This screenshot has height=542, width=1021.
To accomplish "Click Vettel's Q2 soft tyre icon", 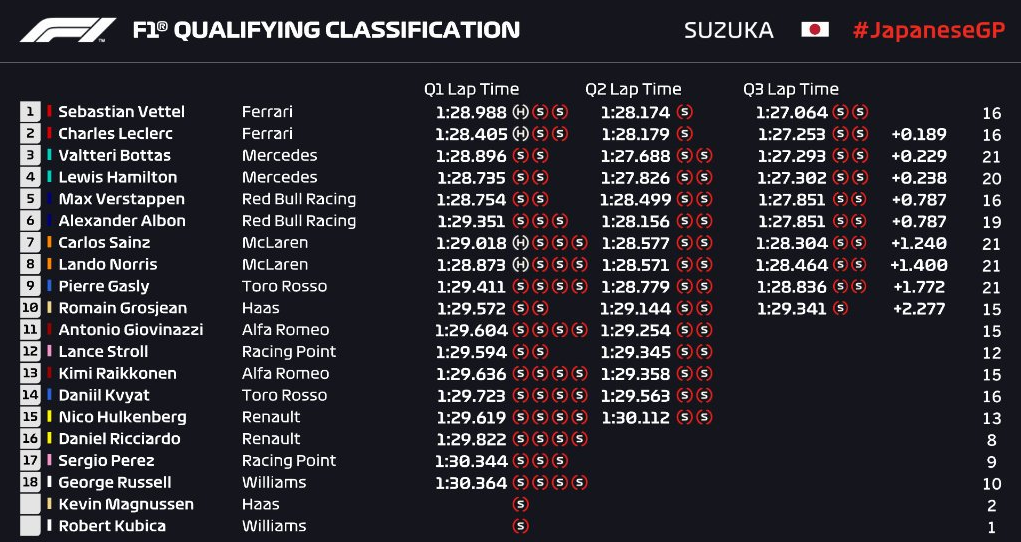I will [685, 112].
